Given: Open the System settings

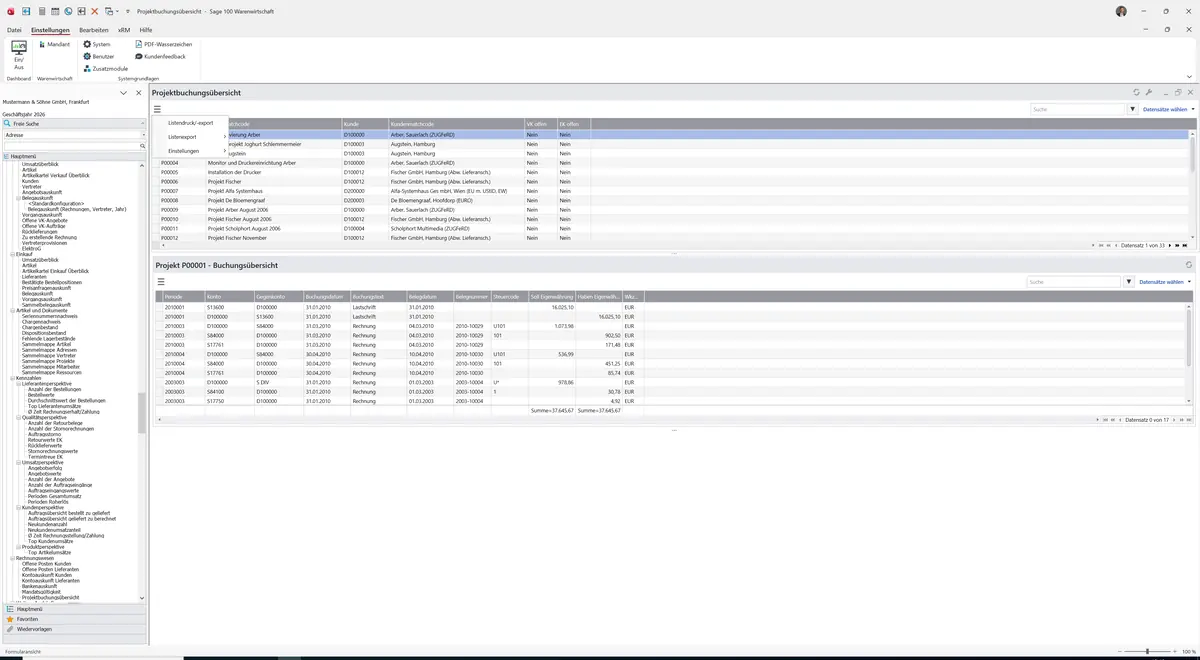Looking at the screenshot, I should click(x=97, y=45).
